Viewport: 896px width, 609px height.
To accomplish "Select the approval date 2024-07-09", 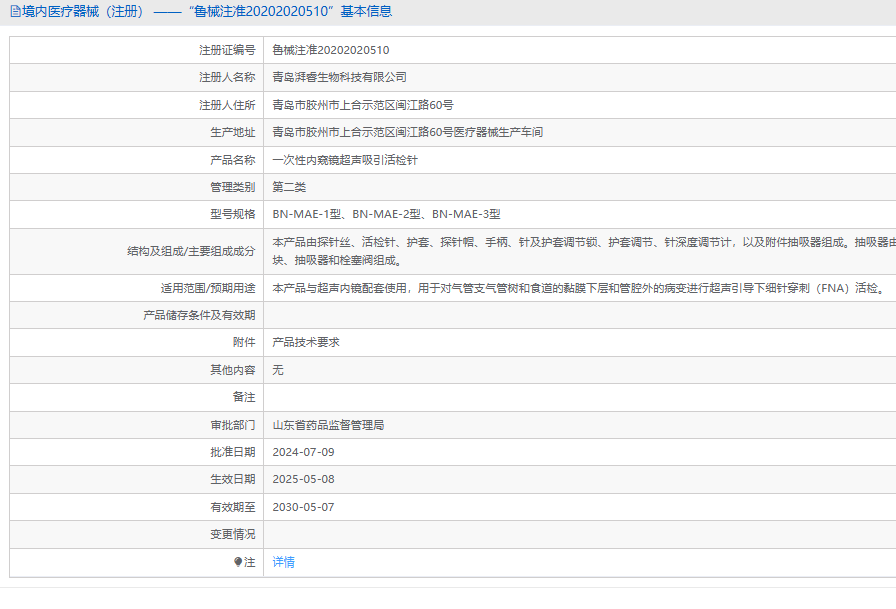I will 303,452.
